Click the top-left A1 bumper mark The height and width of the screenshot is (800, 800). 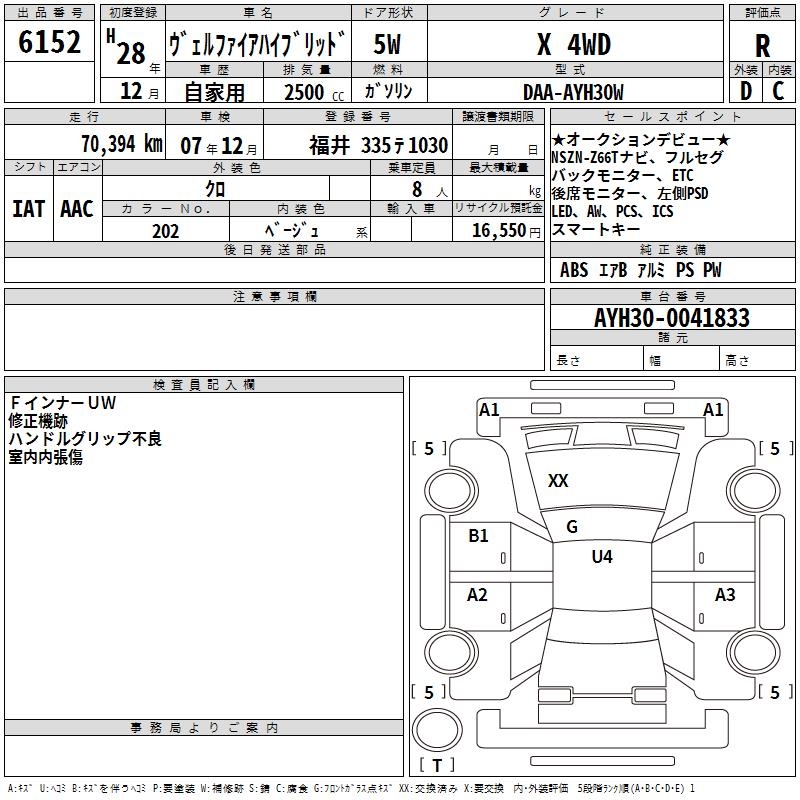[x=489, y=409]
